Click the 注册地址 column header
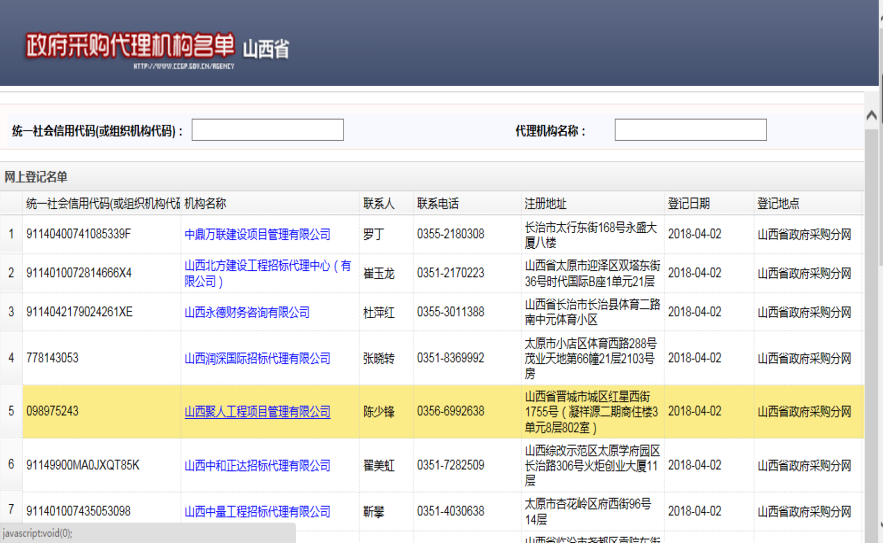This screenshot has width=883, height=543. [545, 203]
